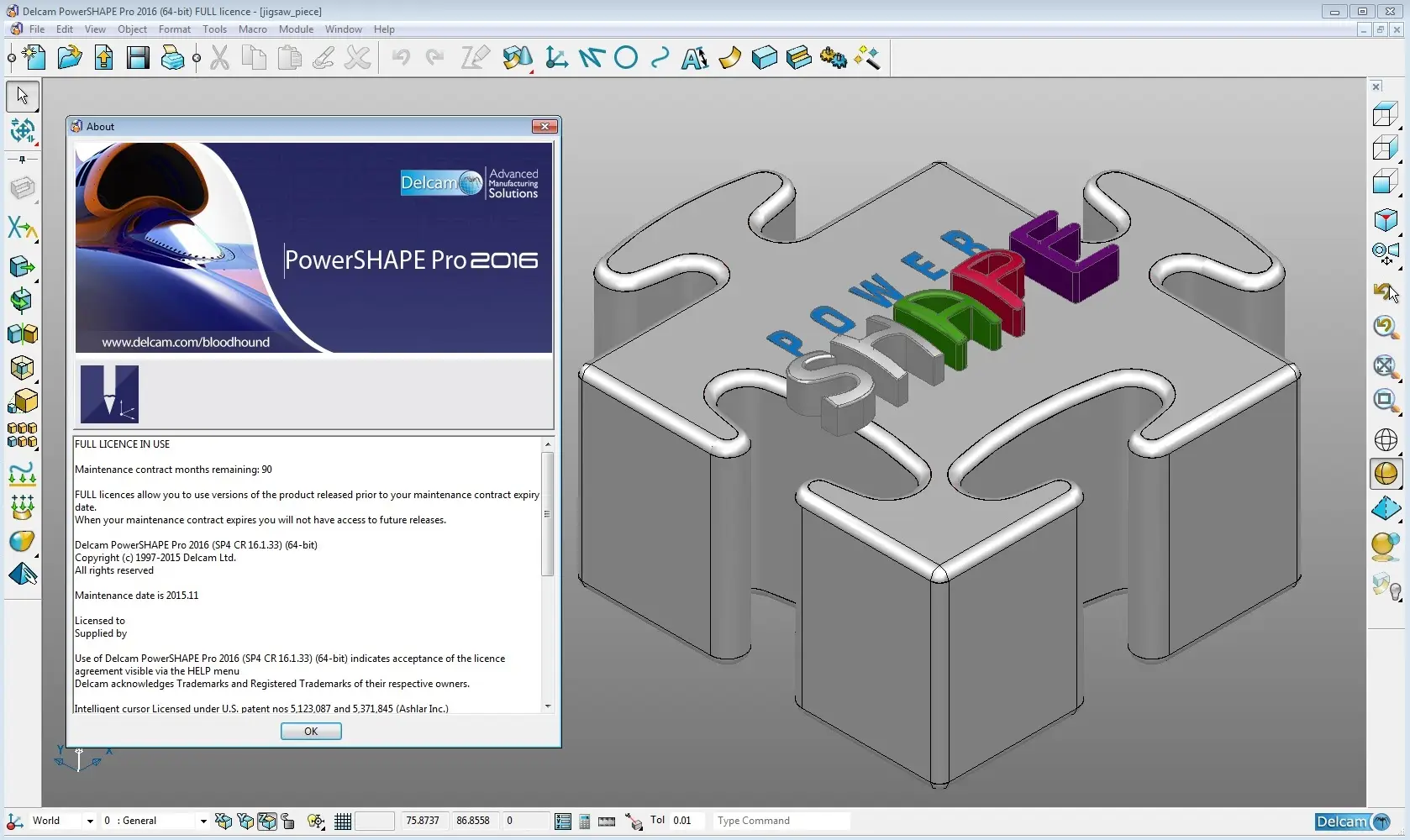Viewport: 1410px width, 840px height.
Task: Click the zoom to fit icon
Action: pyautogui.click(x=1386, y=366)
